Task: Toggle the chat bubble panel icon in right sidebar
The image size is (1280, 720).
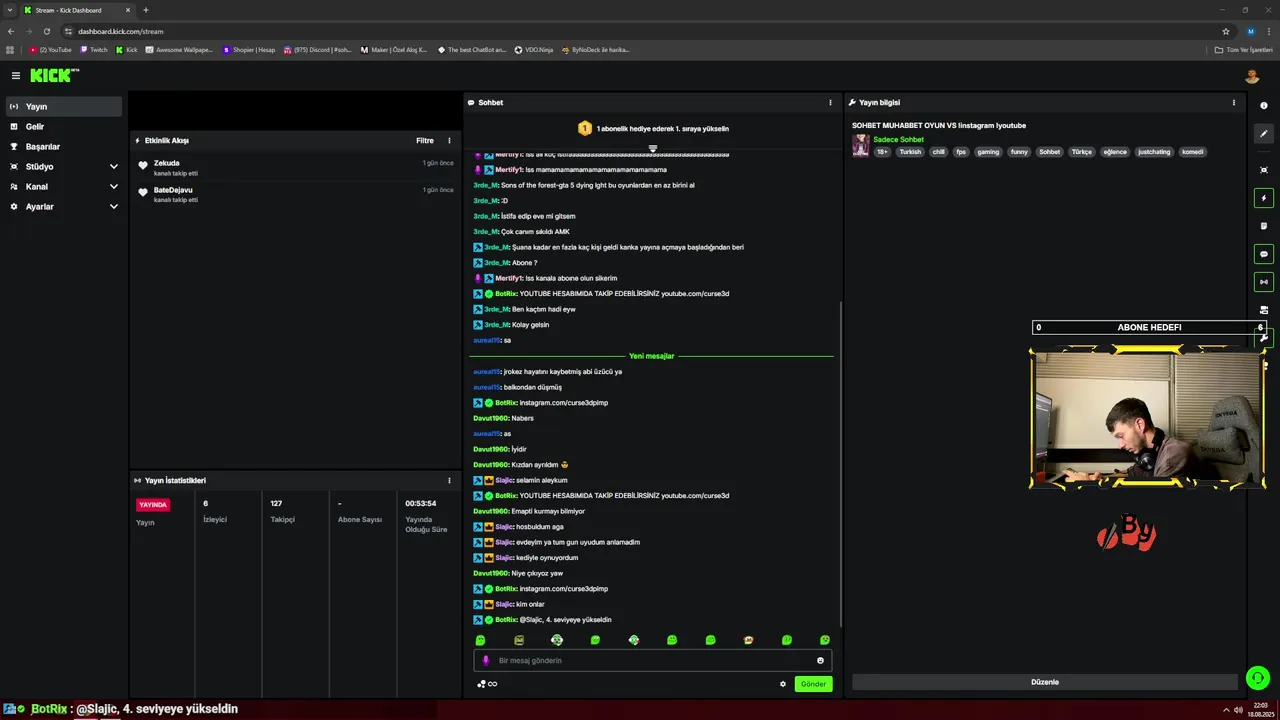Action: (1264, 254)
